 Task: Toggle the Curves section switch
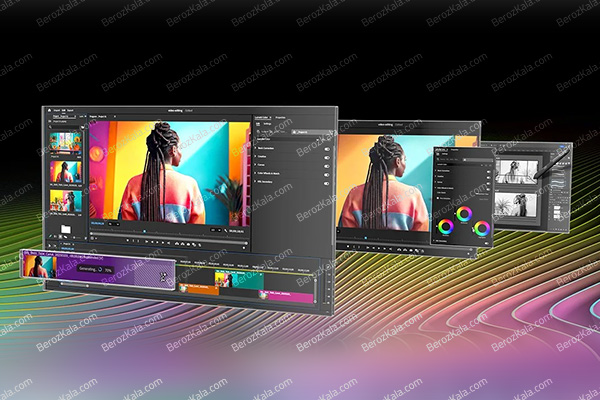327,166
